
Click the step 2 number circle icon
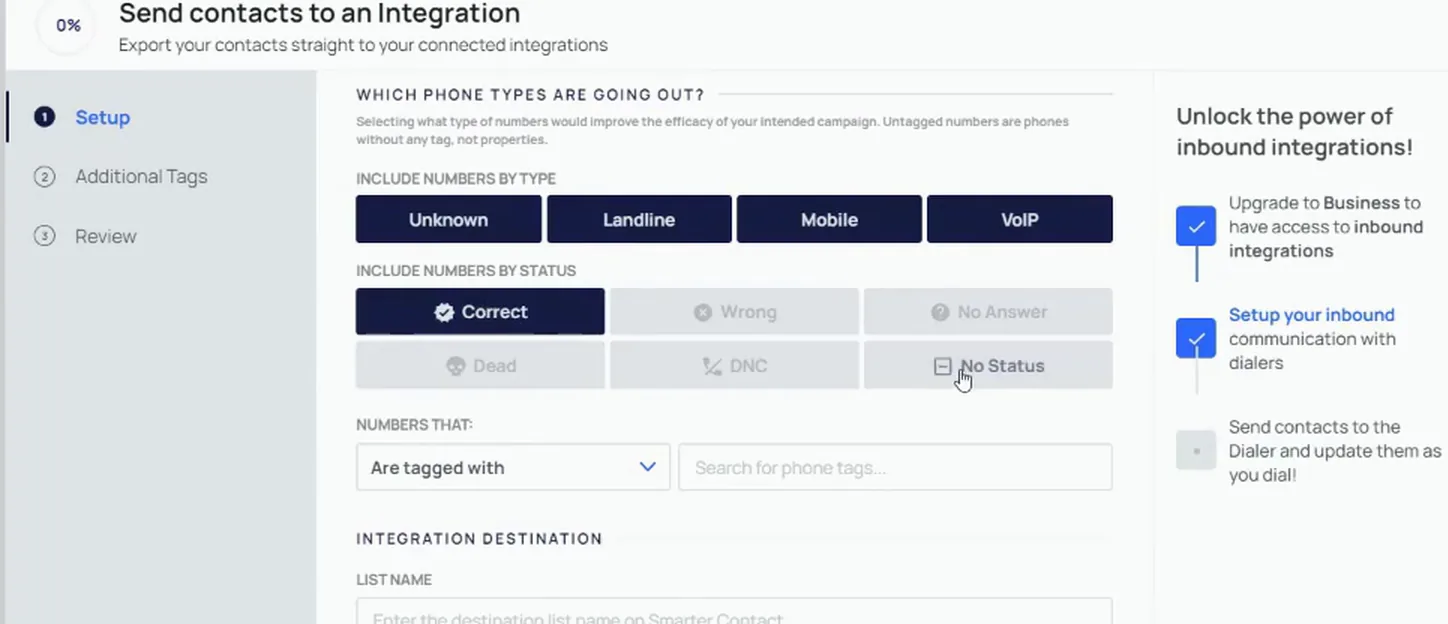click(44, 177)
